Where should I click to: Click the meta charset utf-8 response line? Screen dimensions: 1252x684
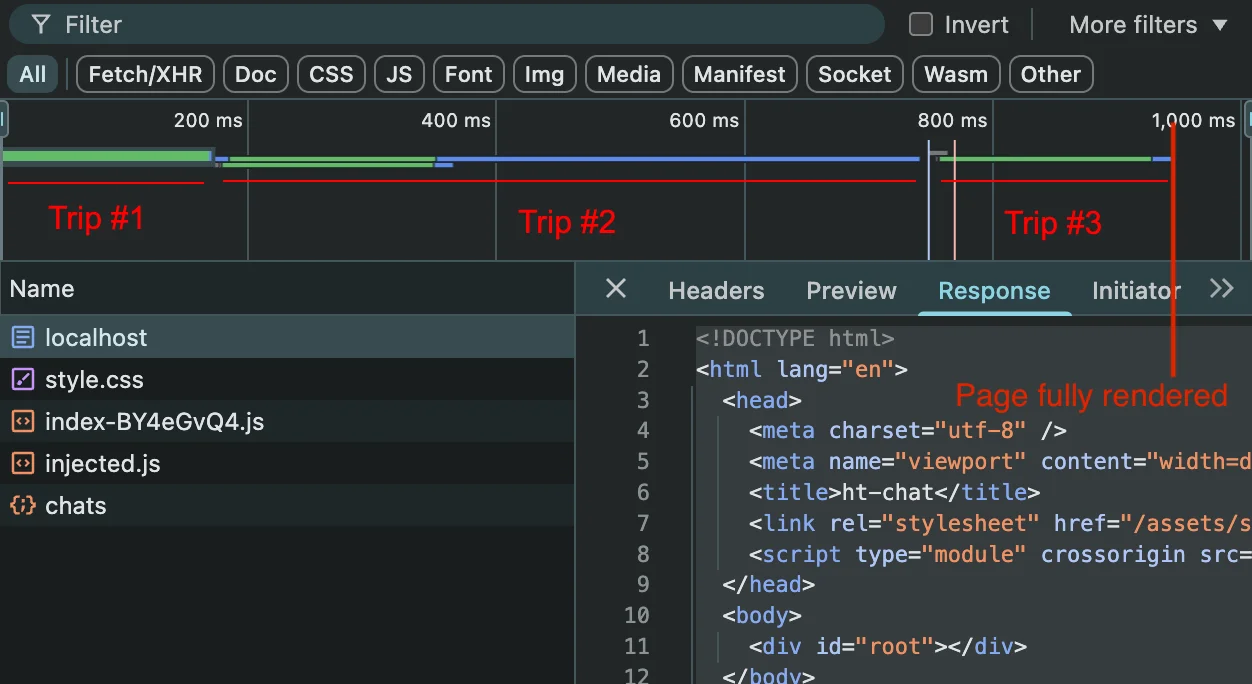pos(908,430)
